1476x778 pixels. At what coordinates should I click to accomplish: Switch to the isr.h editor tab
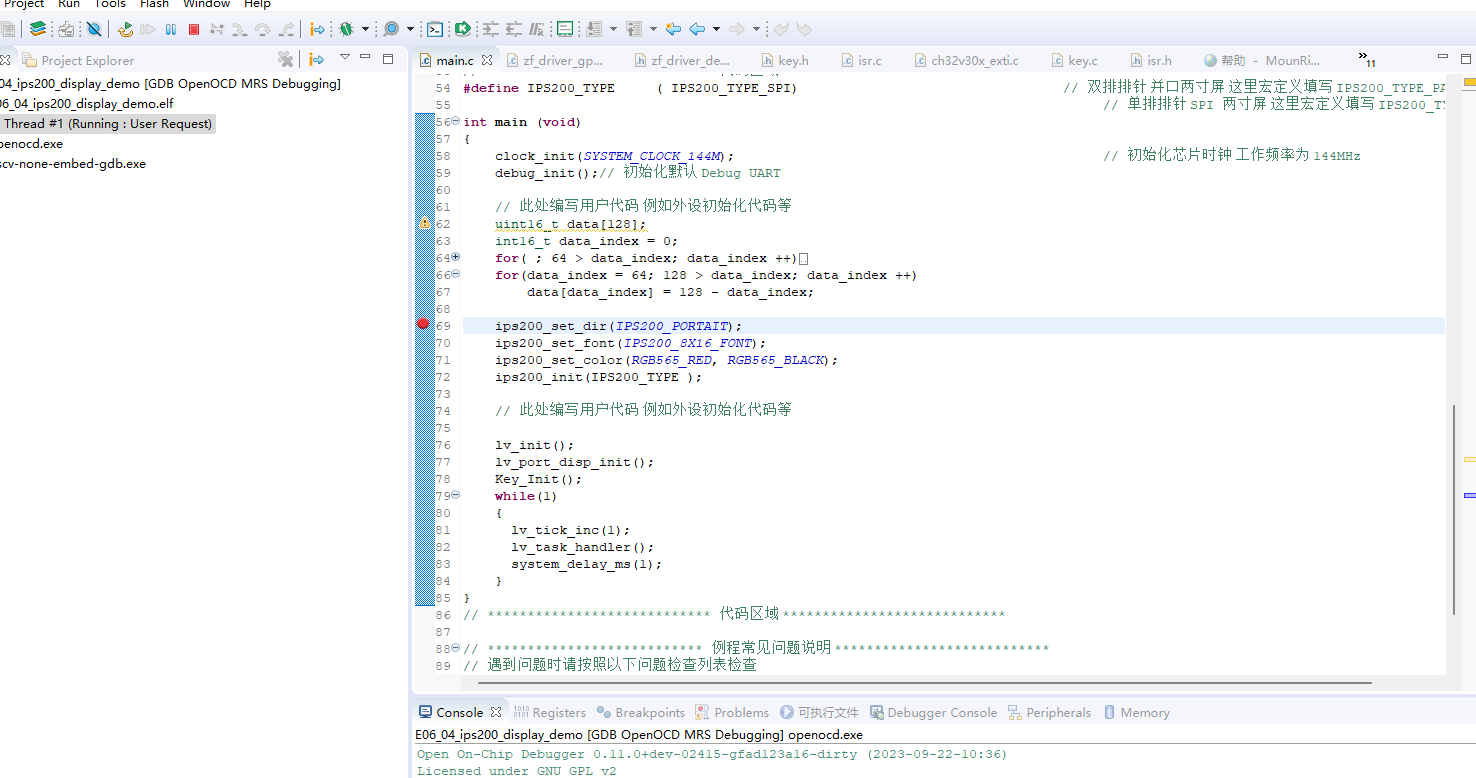[1151, 60]
